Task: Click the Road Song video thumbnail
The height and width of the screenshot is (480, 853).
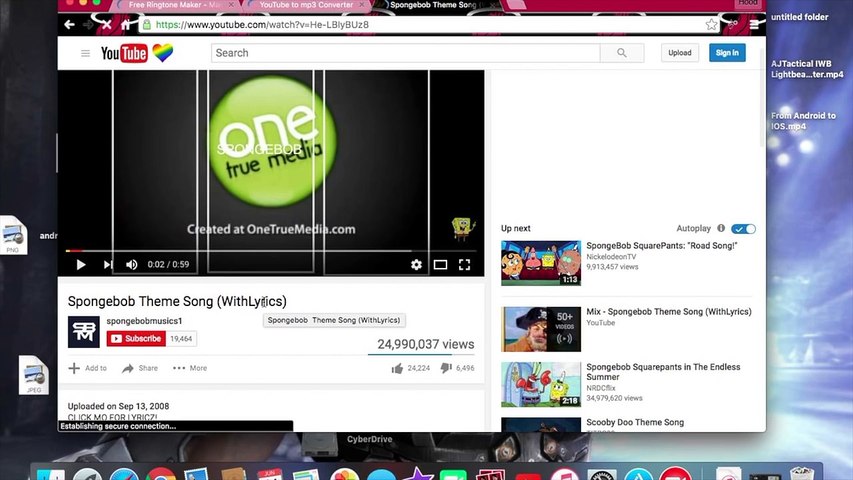Action: click(541, 263)
